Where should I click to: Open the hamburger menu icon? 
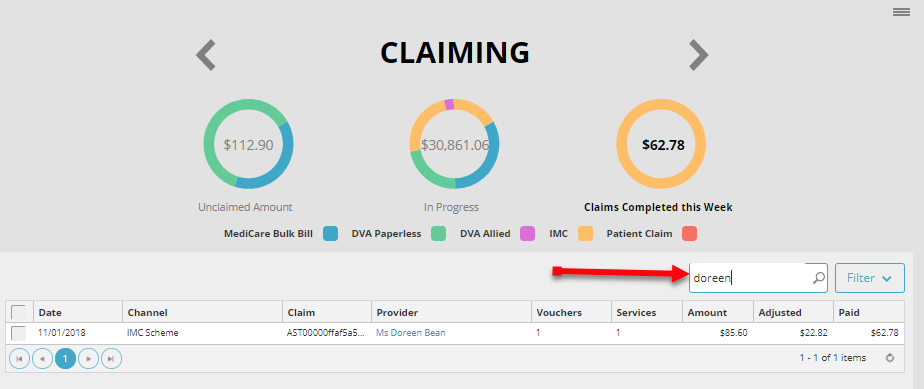901,12
